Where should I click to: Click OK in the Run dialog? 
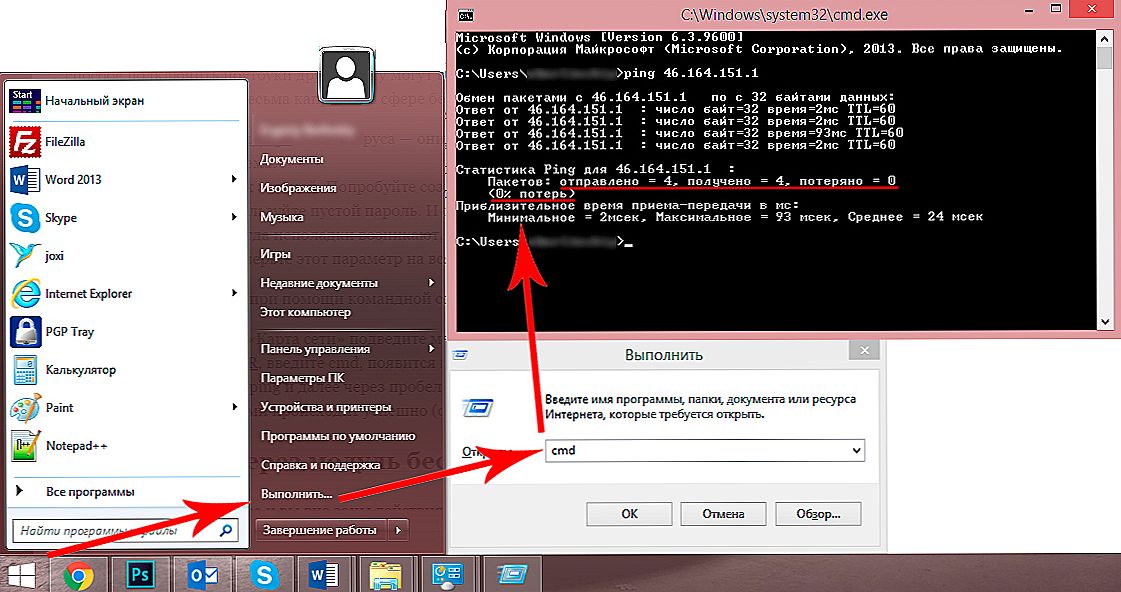629,513
